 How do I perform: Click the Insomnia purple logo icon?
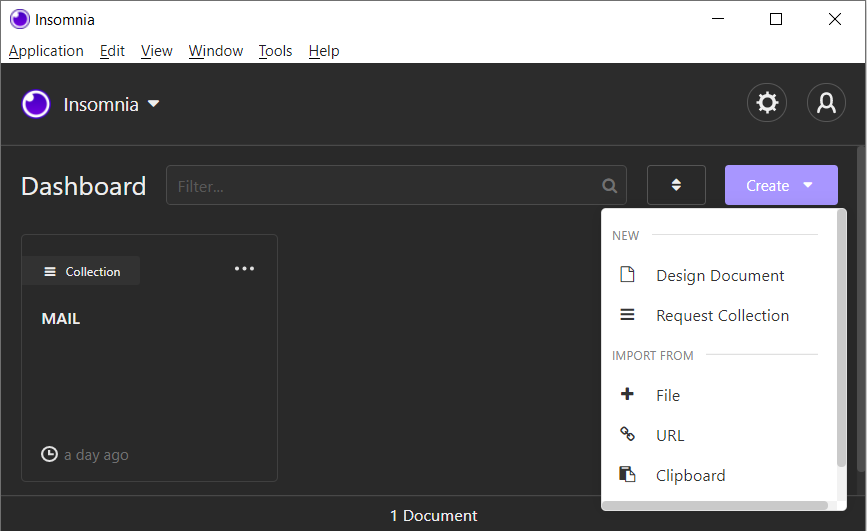point(36,104)
